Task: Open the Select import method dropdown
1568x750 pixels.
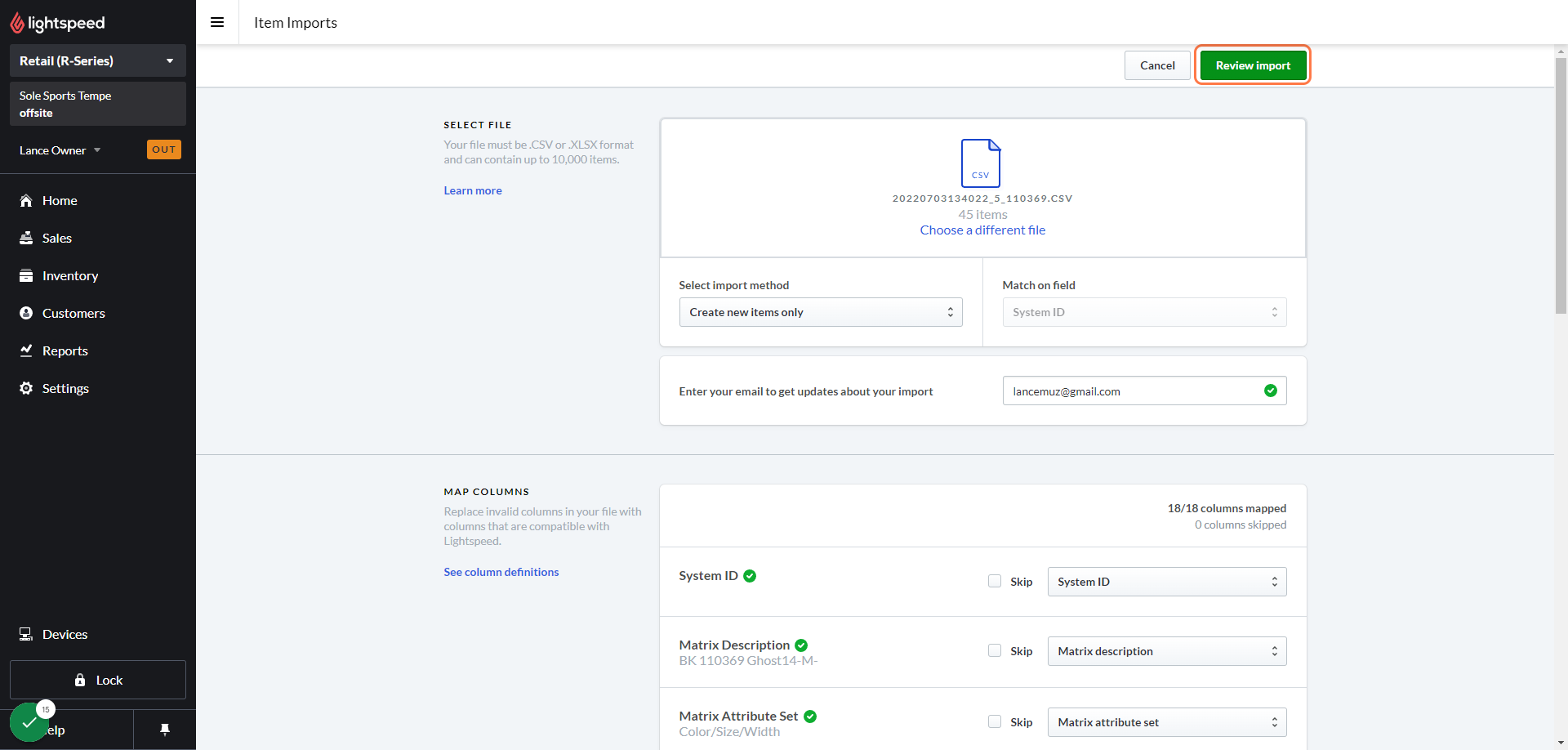Action: coord(821,312)
